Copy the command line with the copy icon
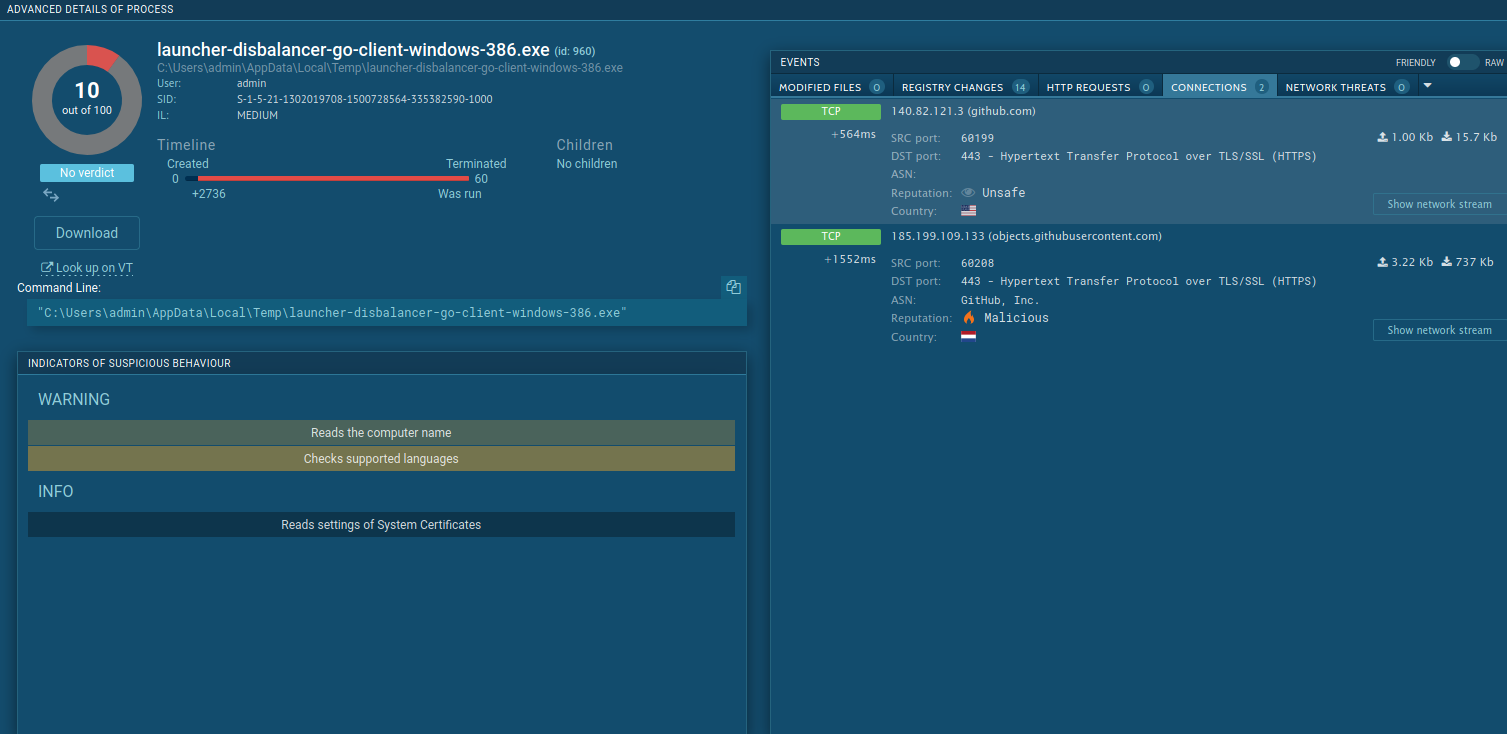The image size is (1507, 734). (733, 287)
